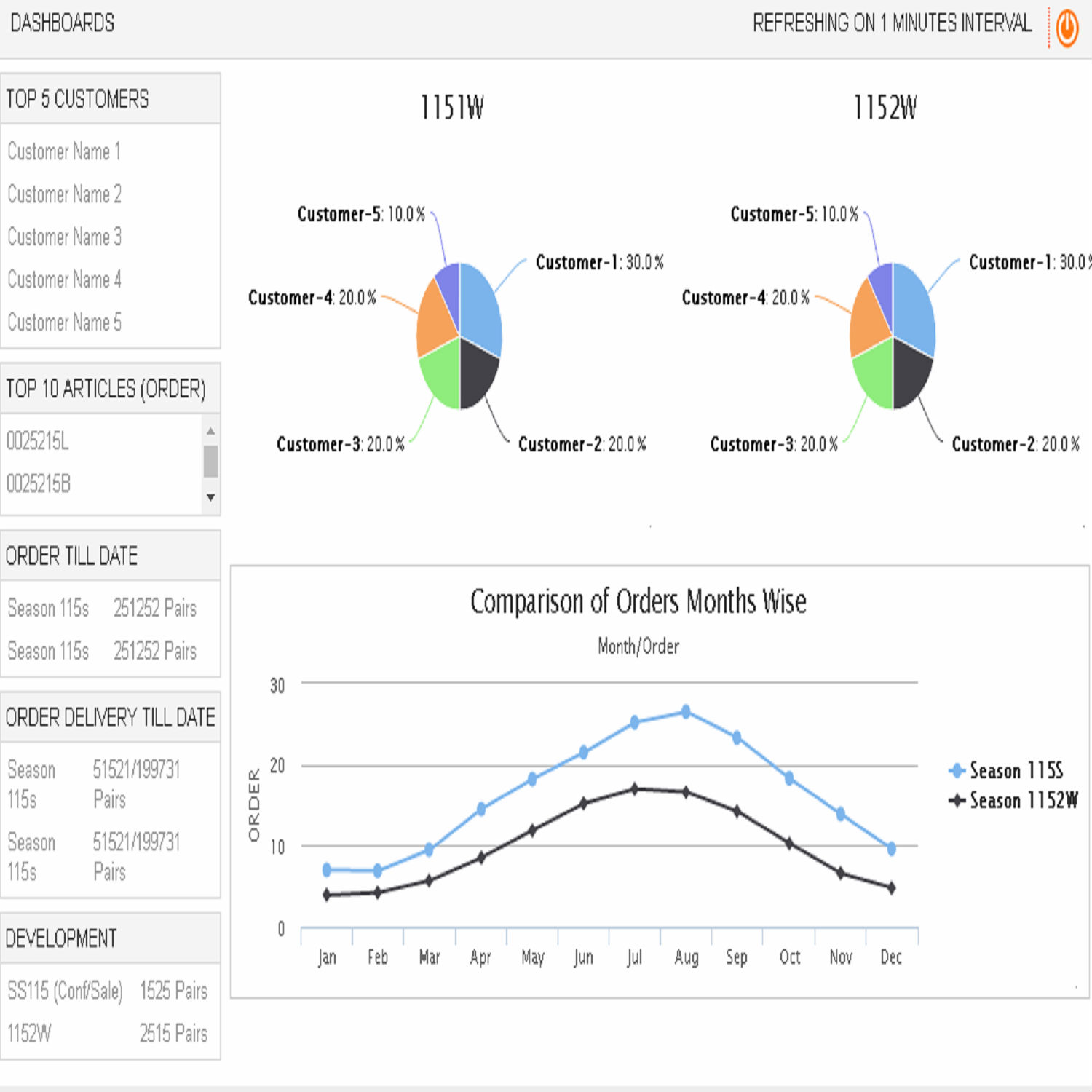This screenshot has height=1092, width=1092.
Task: Open the Top 5 Customers panel header
Action: coord(77,99)
